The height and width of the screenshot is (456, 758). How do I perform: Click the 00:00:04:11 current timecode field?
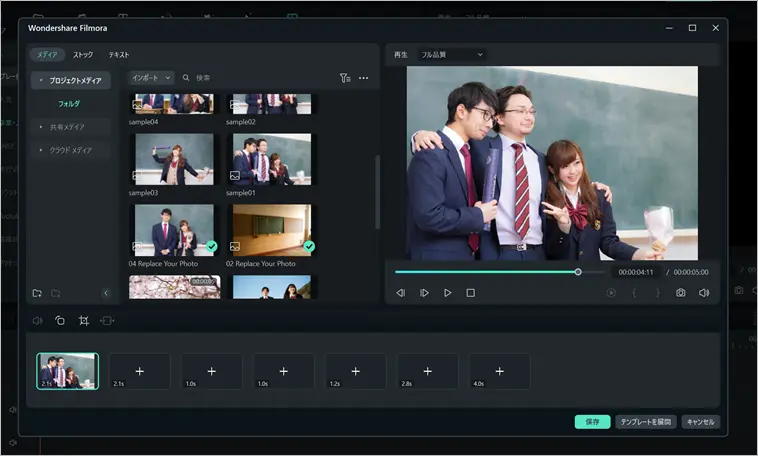click(636, 272)
